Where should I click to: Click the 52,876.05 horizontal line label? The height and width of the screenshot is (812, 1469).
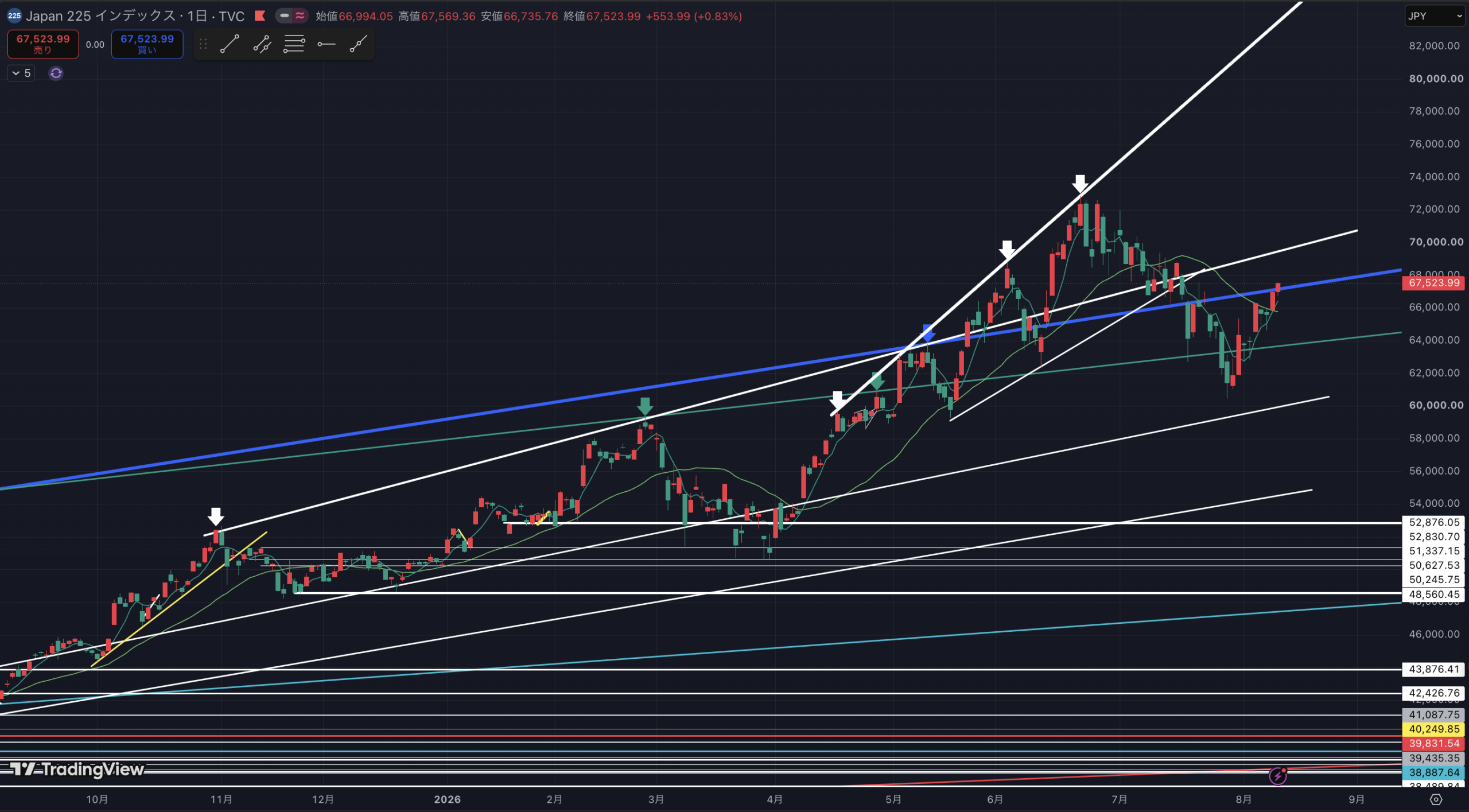[x=1434, y=522]
